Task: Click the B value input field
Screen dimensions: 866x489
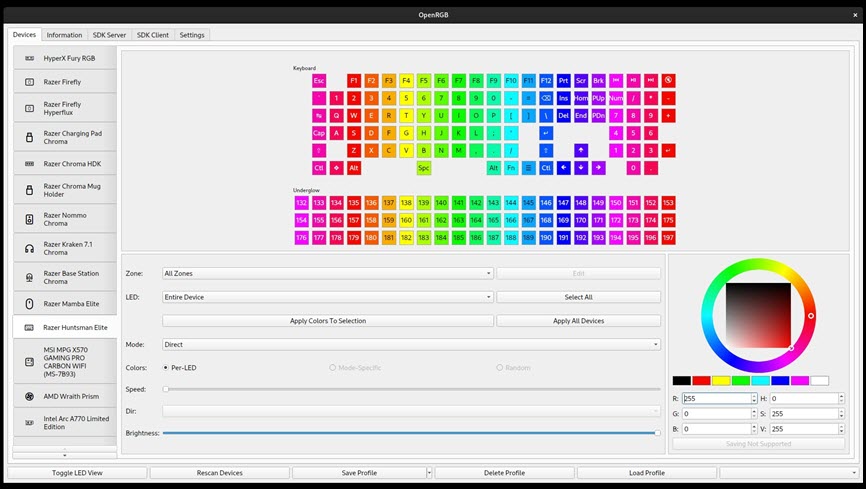Action: pyautogui.click(x=716, y=429)
